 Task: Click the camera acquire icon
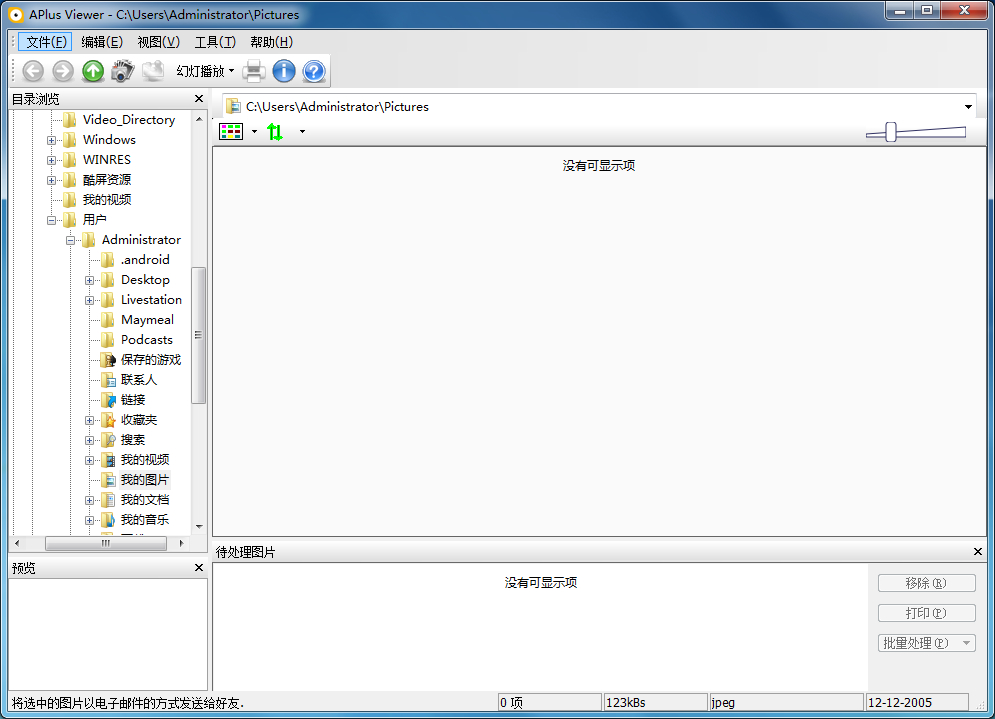click(122, 71)
